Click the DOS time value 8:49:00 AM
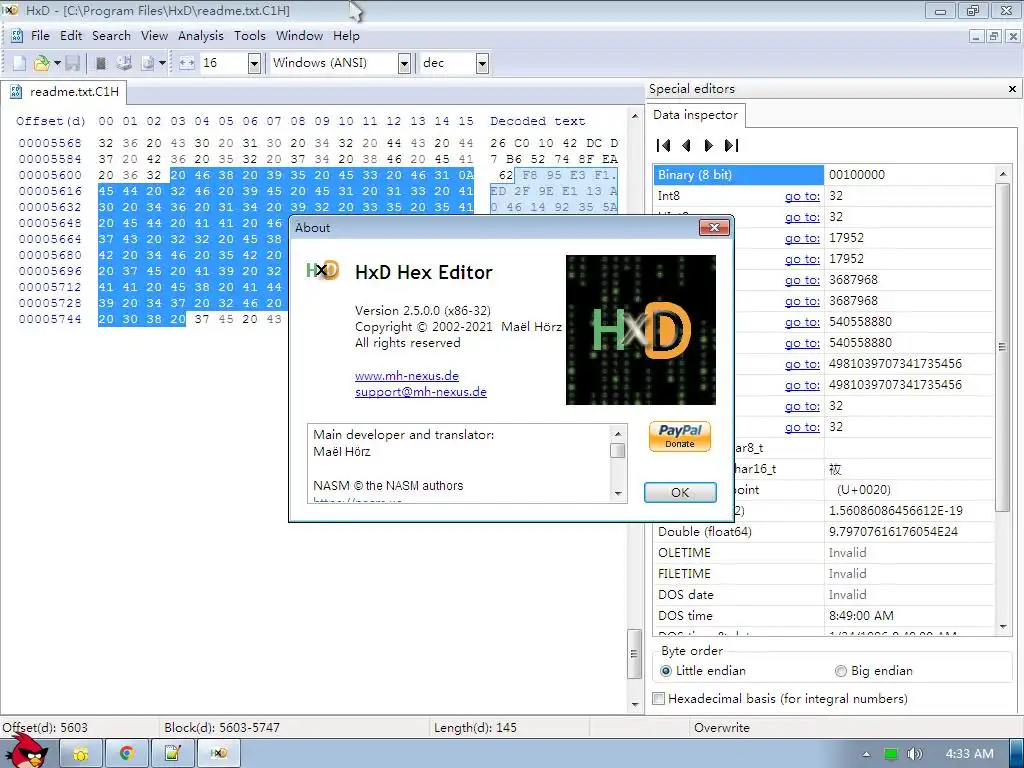 861,616
